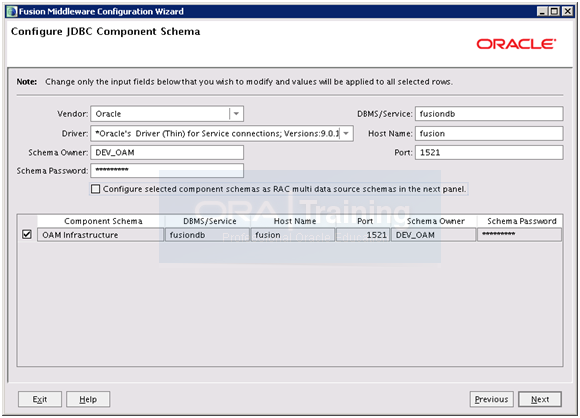Viewport: 580px width, 418px height.
Task: Proceed with the Next button
Action: click(540, 399)
